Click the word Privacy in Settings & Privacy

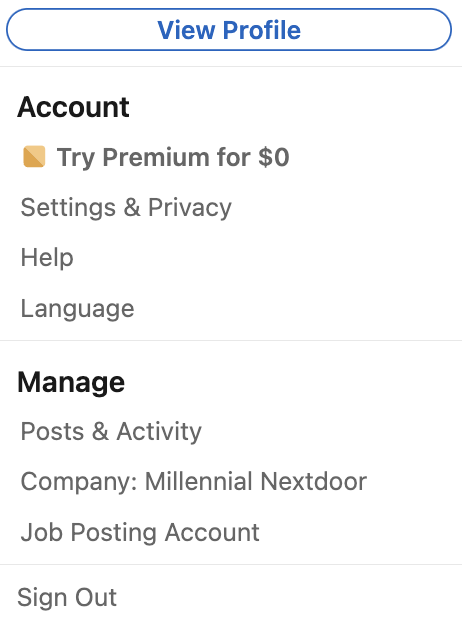190,208
